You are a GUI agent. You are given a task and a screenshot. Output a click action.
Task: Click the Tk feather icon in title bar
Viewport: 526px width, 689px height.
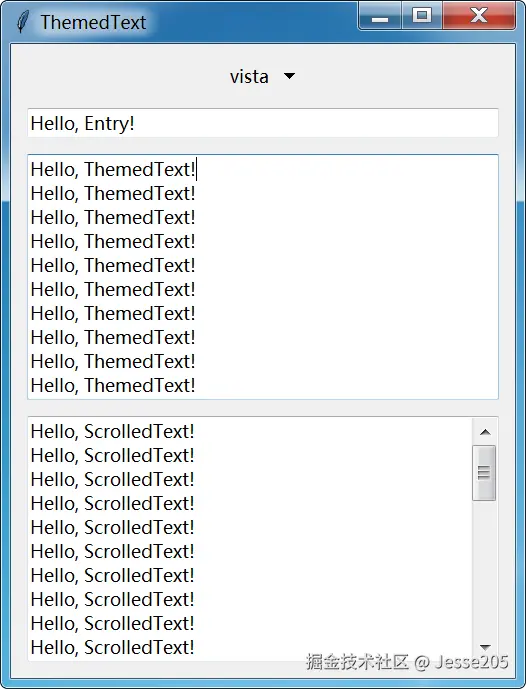23,22
